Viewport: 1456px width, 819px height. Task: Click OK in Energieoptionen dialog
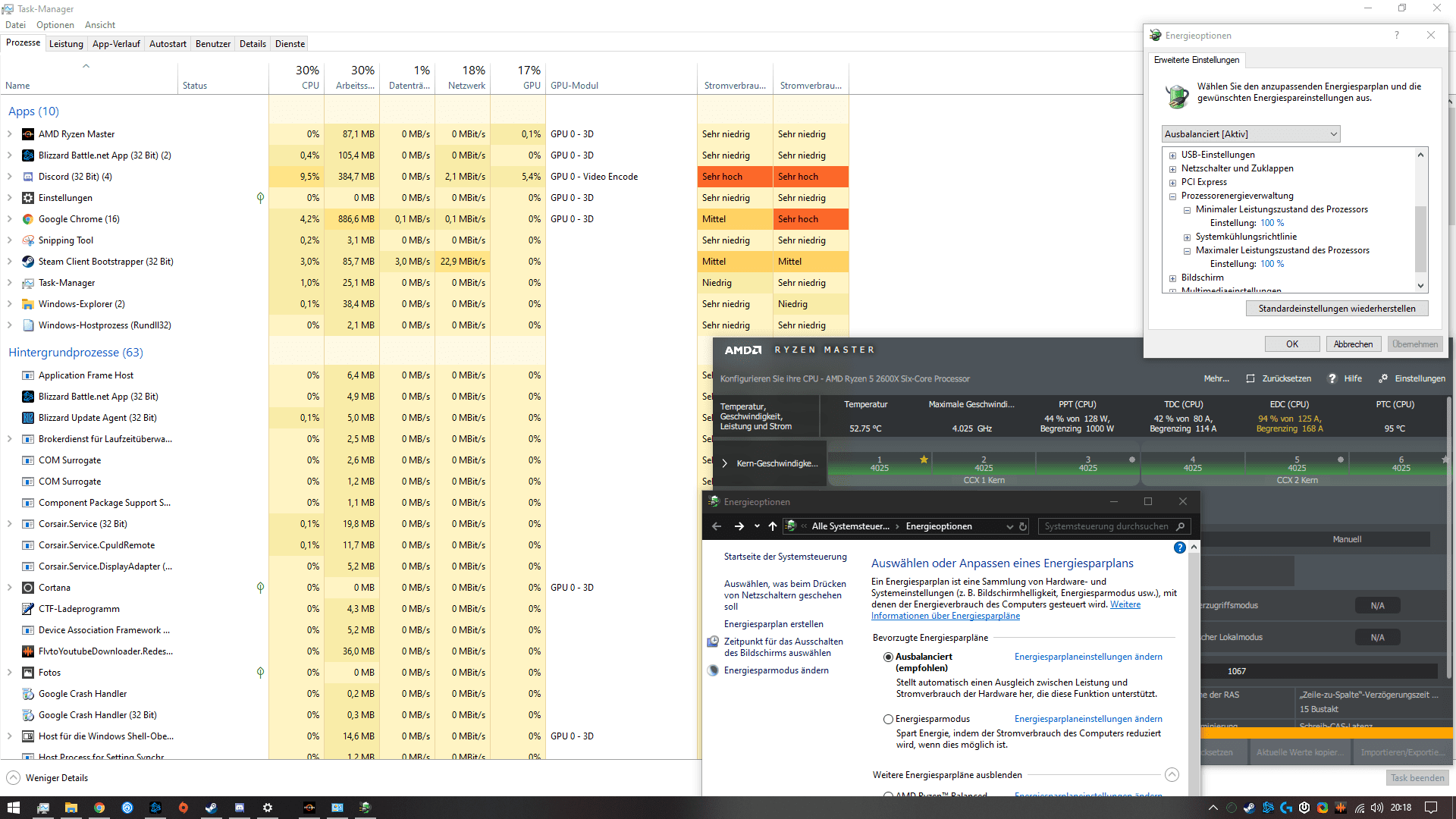click(1292, 344)
